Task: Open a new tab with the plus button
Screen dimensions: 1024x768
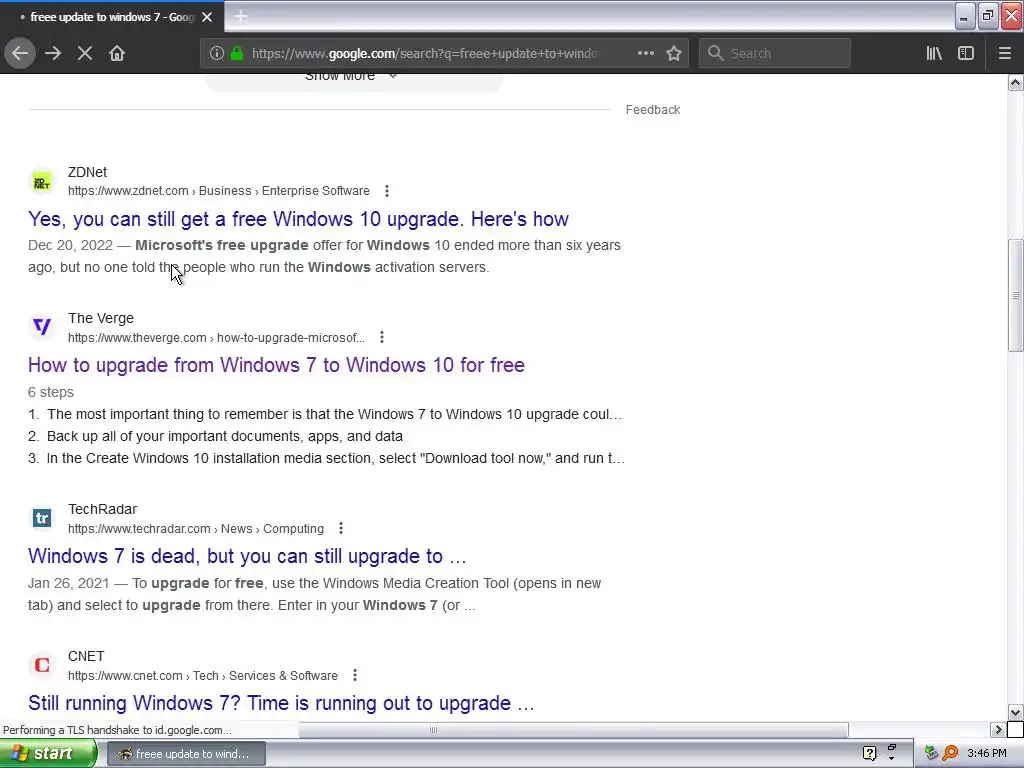Action: pos(241,16)
